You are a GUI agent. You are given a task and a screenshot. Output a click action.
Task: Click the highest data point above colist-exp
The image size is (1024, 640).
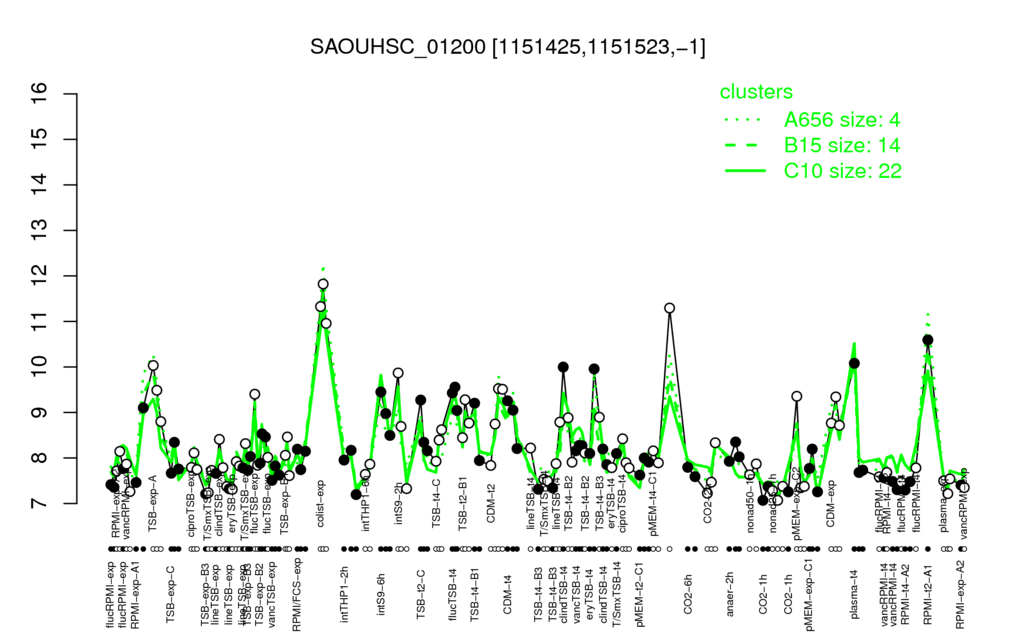(323, 284)
